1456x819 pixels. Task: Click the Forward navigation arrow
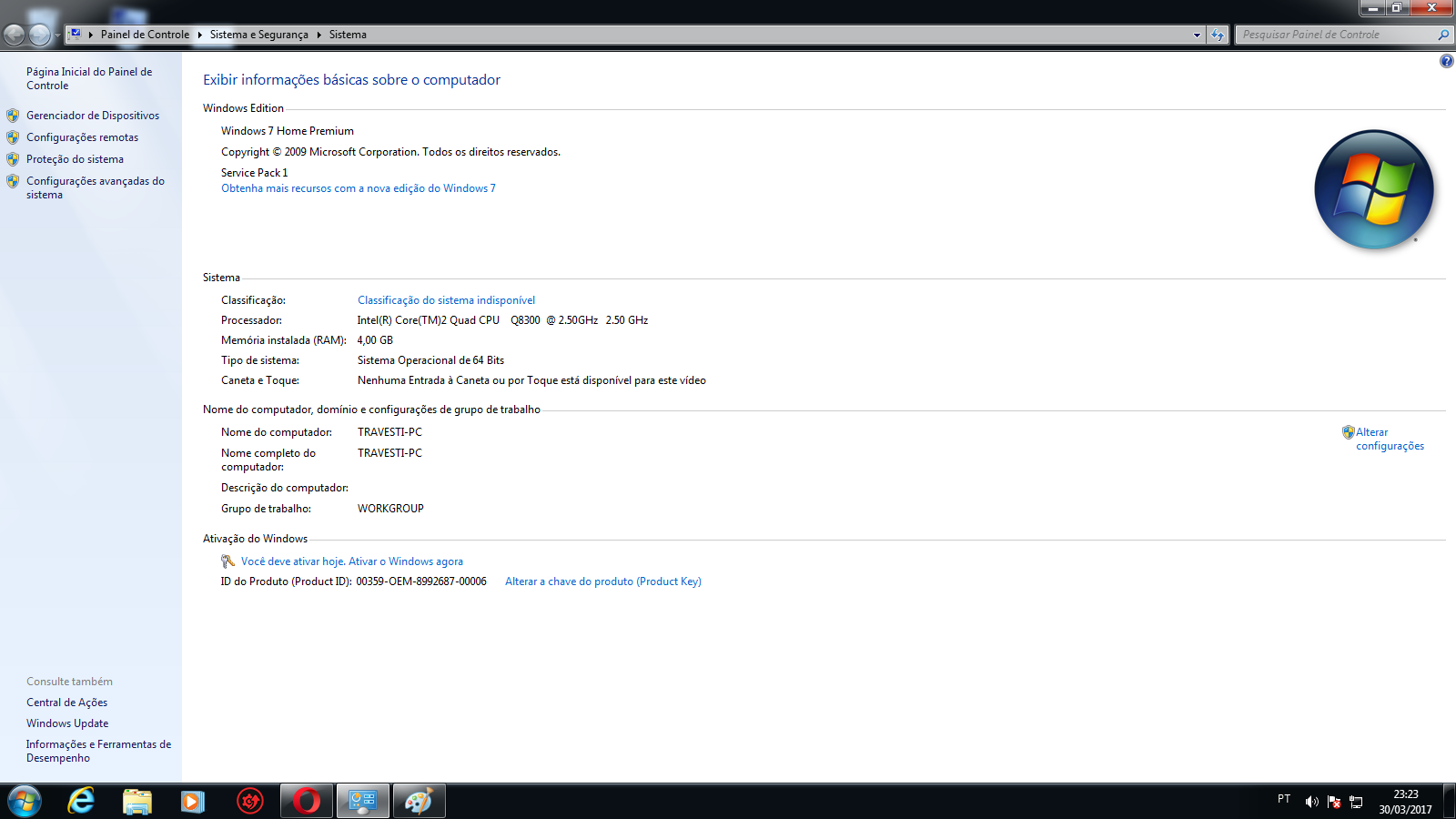(39, 35)
